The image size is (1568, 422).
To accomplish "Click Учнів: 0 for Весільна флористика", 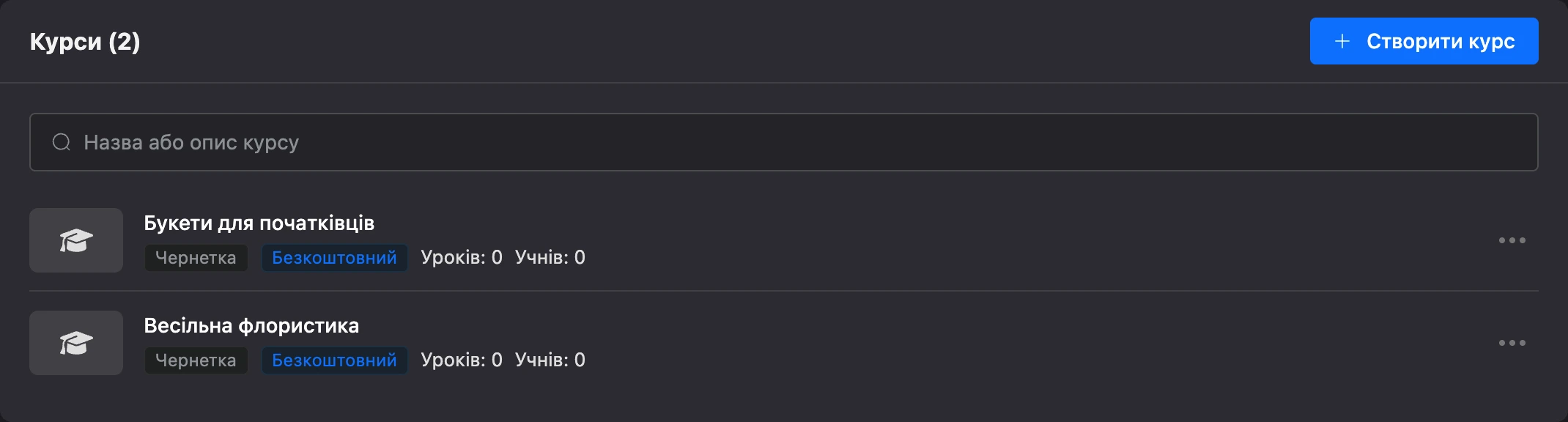I will pos(550,360).
